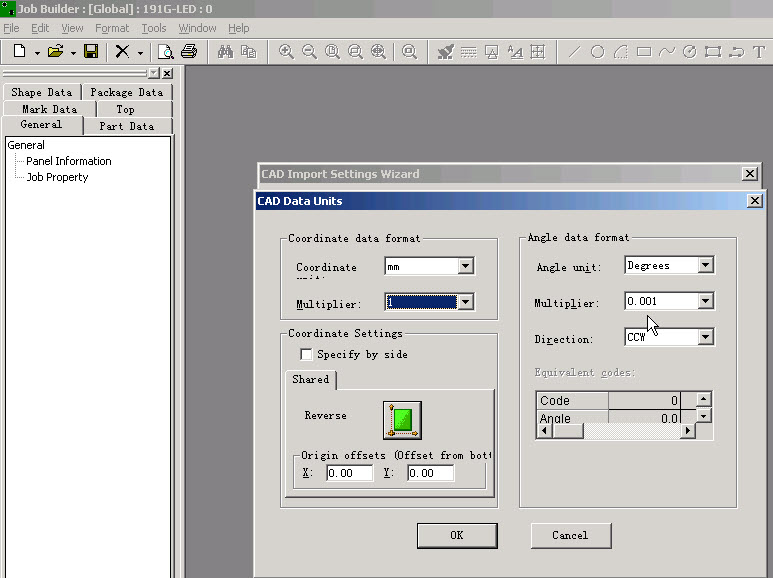
Task: Click equivalent codes scroll right arrow
Action: (688, 431)
